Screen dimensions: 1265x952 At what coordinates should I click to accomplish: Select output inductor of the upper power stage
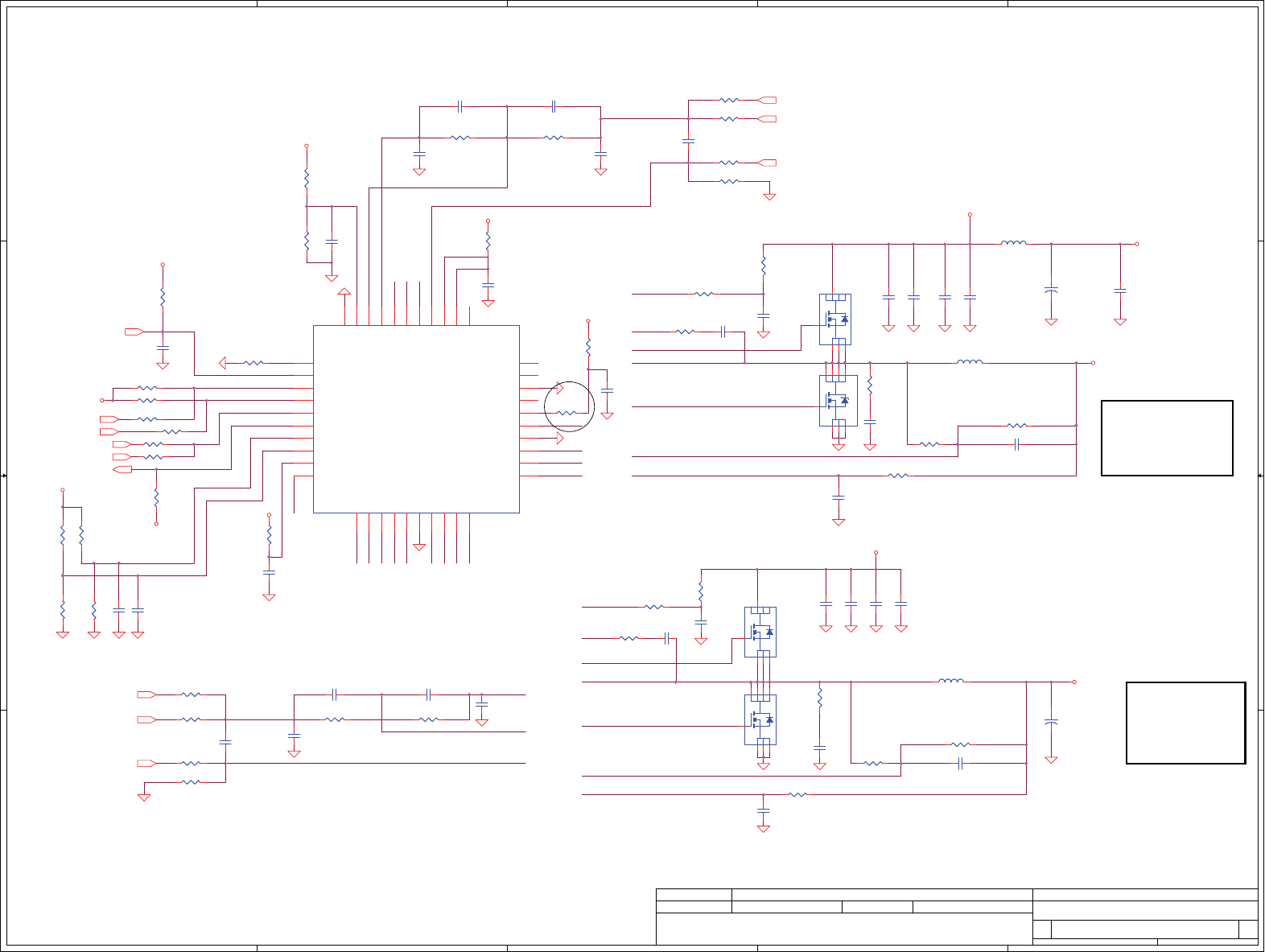970,361
